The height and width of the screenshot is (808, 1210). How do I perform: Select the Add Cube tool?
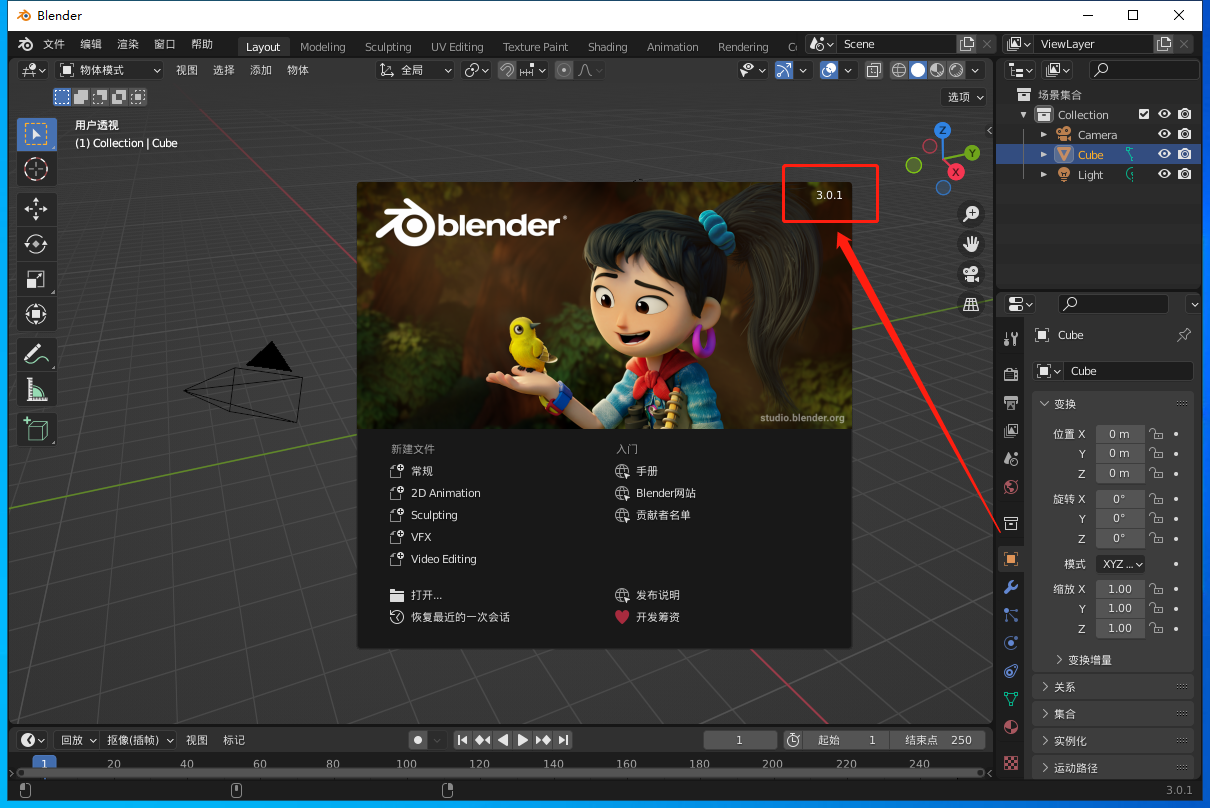point(36,430)
